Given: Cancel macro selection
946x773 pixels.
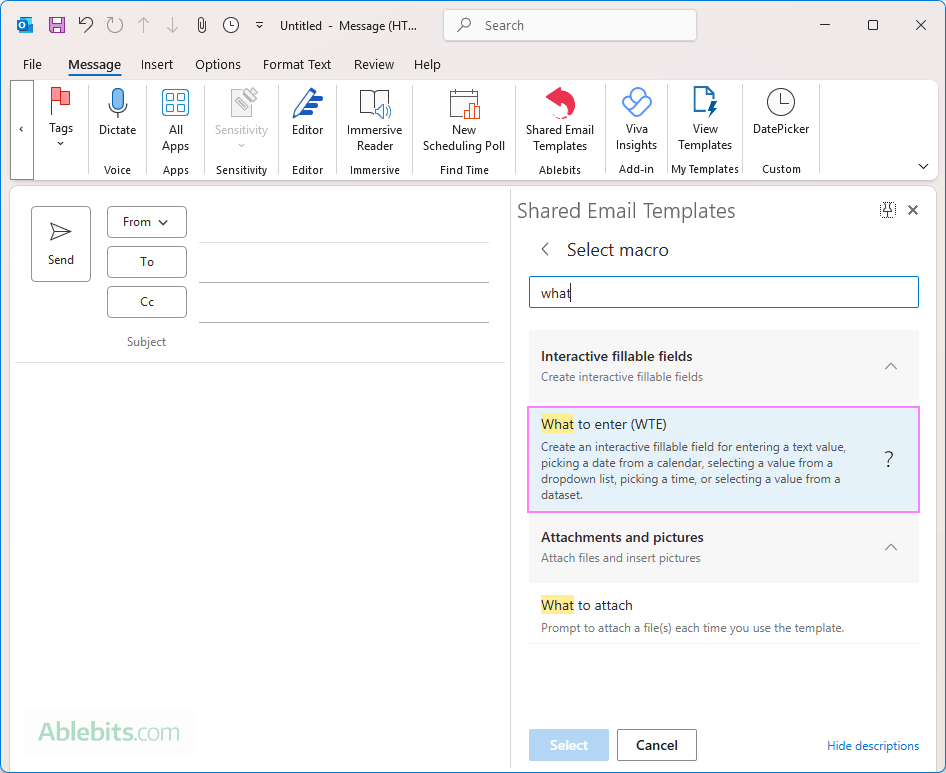Looking at the screenshot, I should pos(657,745).
